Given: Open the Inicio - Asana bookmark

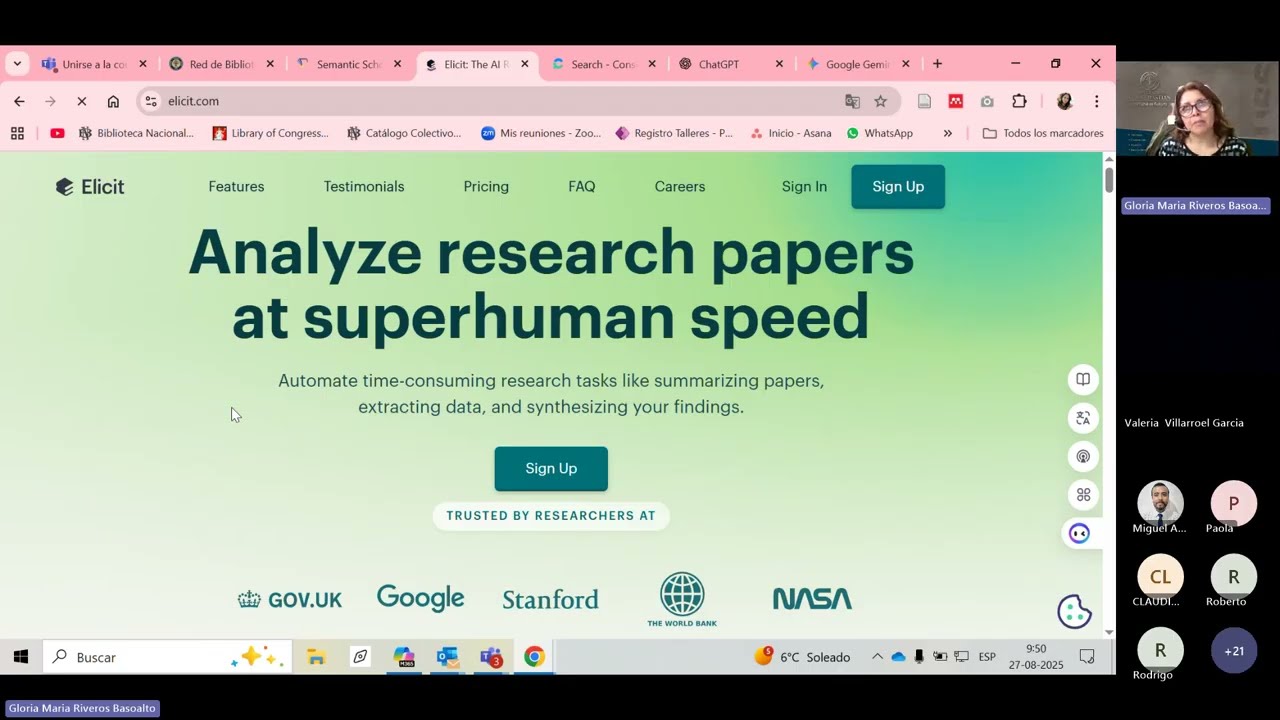Looking at the screenshot, I should (790, 133).
